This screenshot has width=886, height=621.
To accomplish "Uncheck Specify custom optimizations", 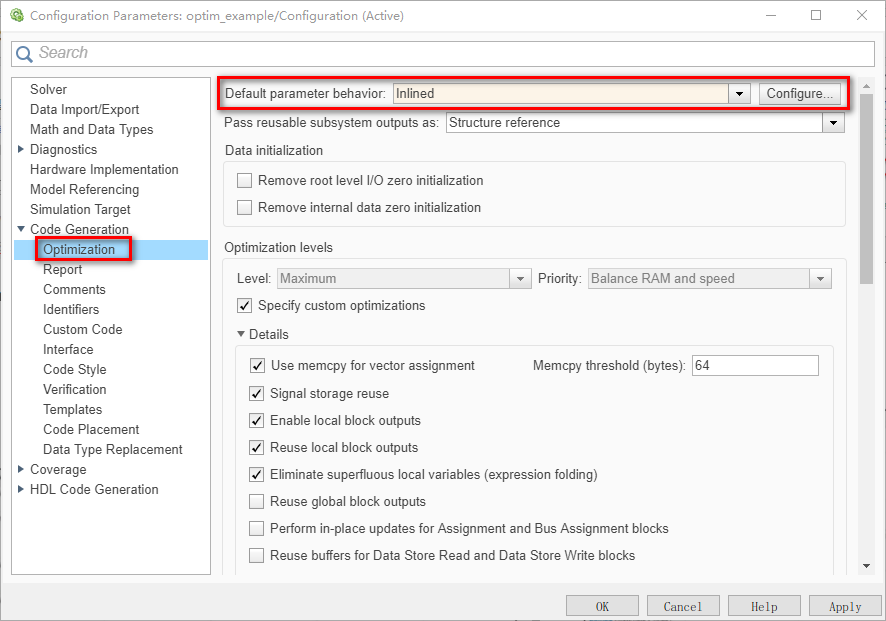I will (x=245, y=306).
